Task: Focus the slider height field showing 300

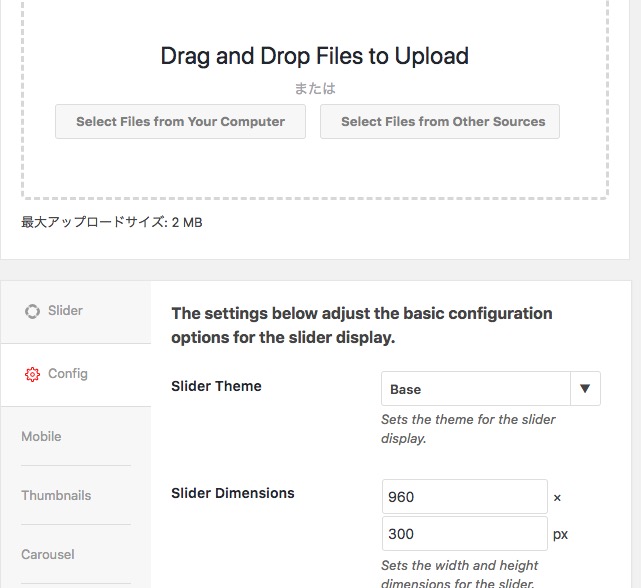Action: (x=465, y=533)
